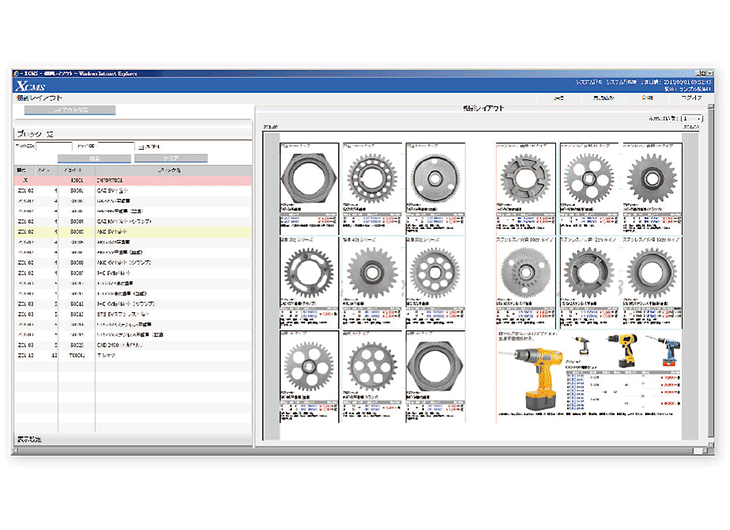Click the last item in the upper-right navigation menu
This screenshot has height=530, width=730.
pyautogui.click(x=691, y=98)
